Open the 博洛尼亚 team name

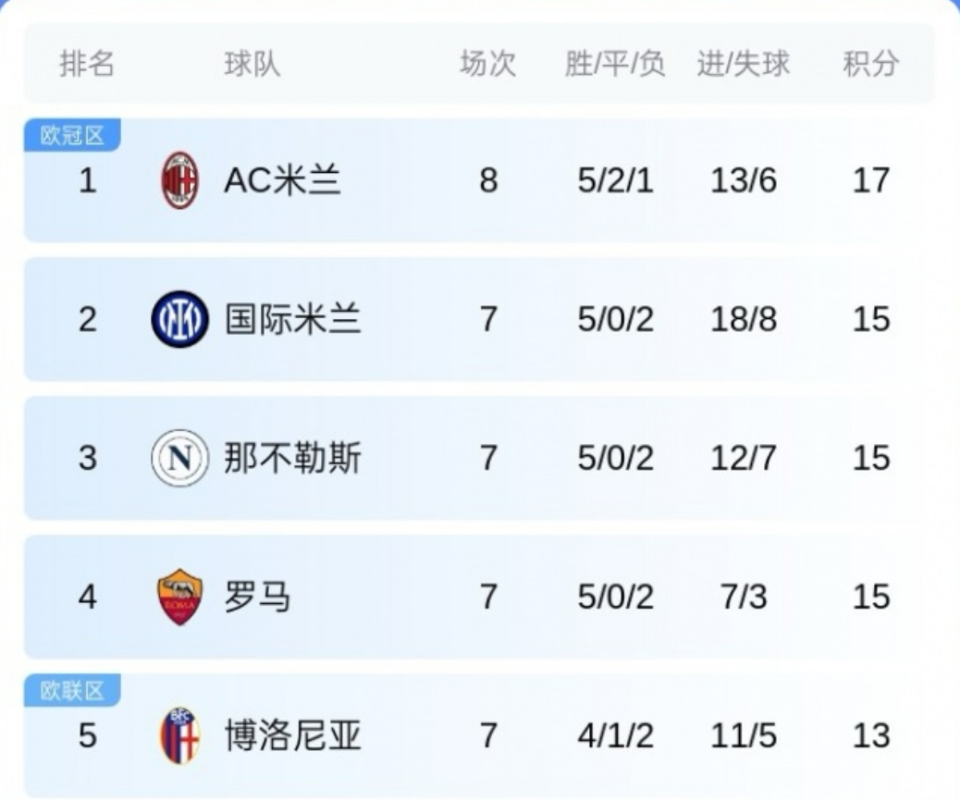(292, 736)
